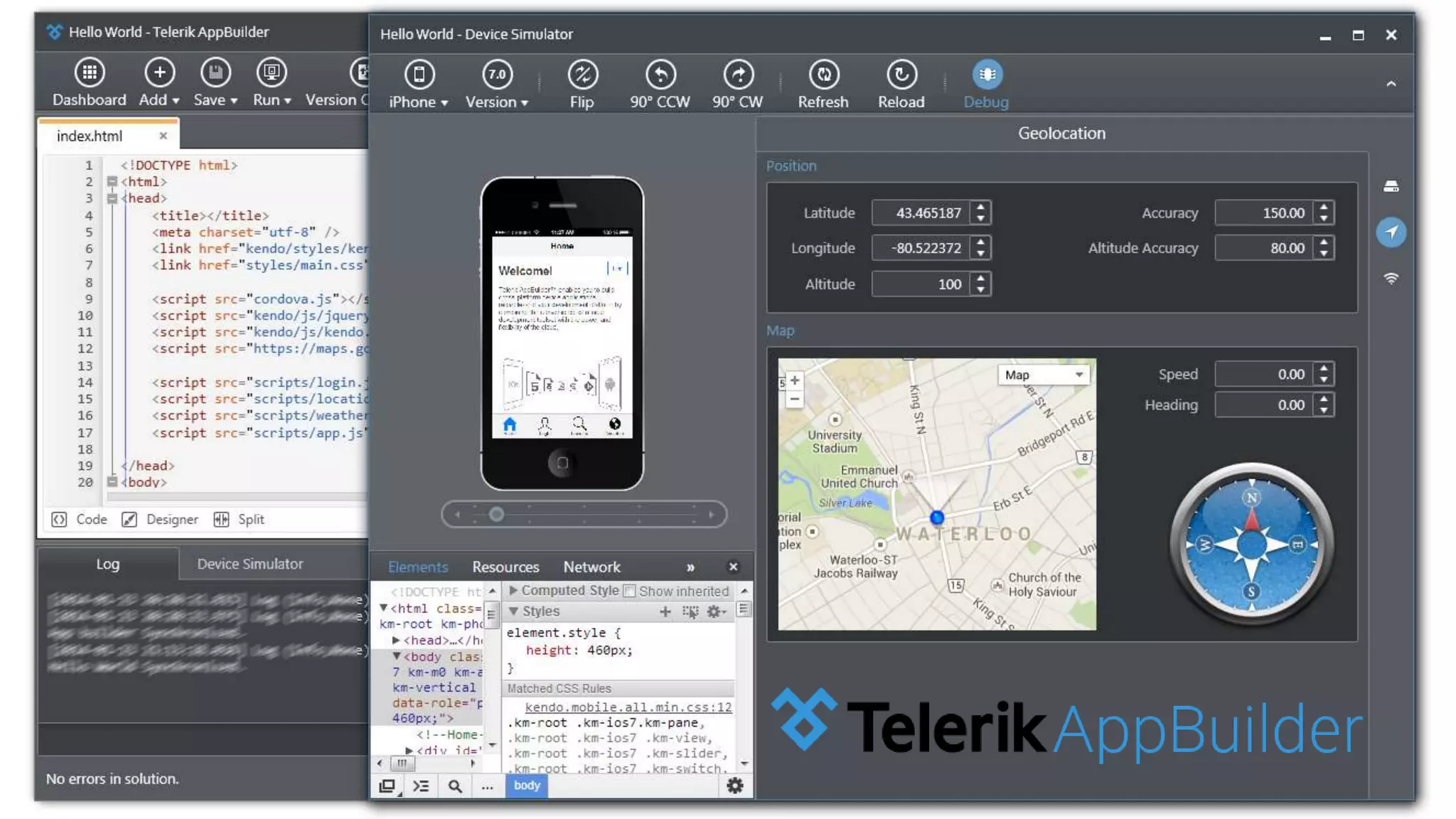Collapse the simulator toolbar with the chevron
This screenshot has width=1456, height=819.
(x=1391, y=84)
